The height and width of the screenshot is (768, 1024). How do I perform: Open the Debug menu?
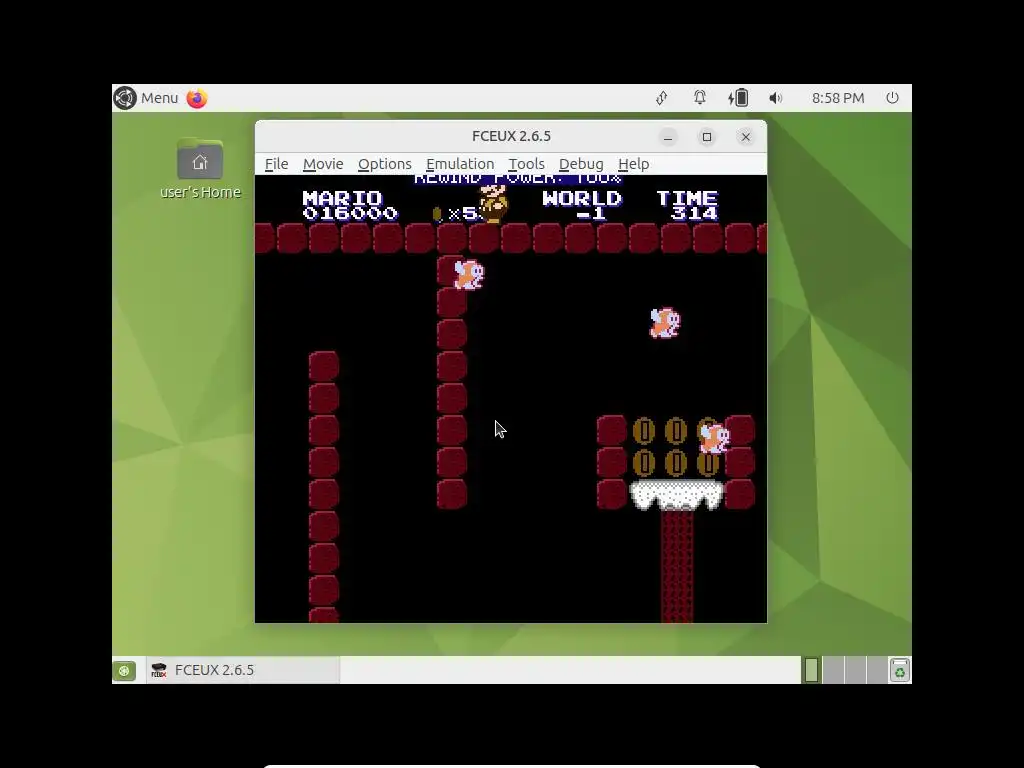point(581,164)
